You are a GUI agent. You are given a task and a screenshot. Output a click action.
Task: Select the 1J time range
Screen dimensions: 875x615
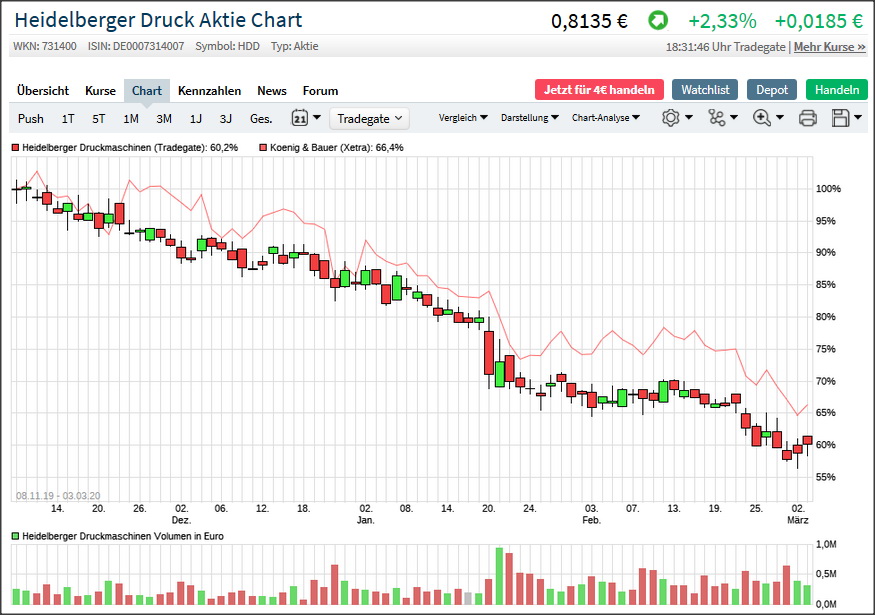coord(195,118)
